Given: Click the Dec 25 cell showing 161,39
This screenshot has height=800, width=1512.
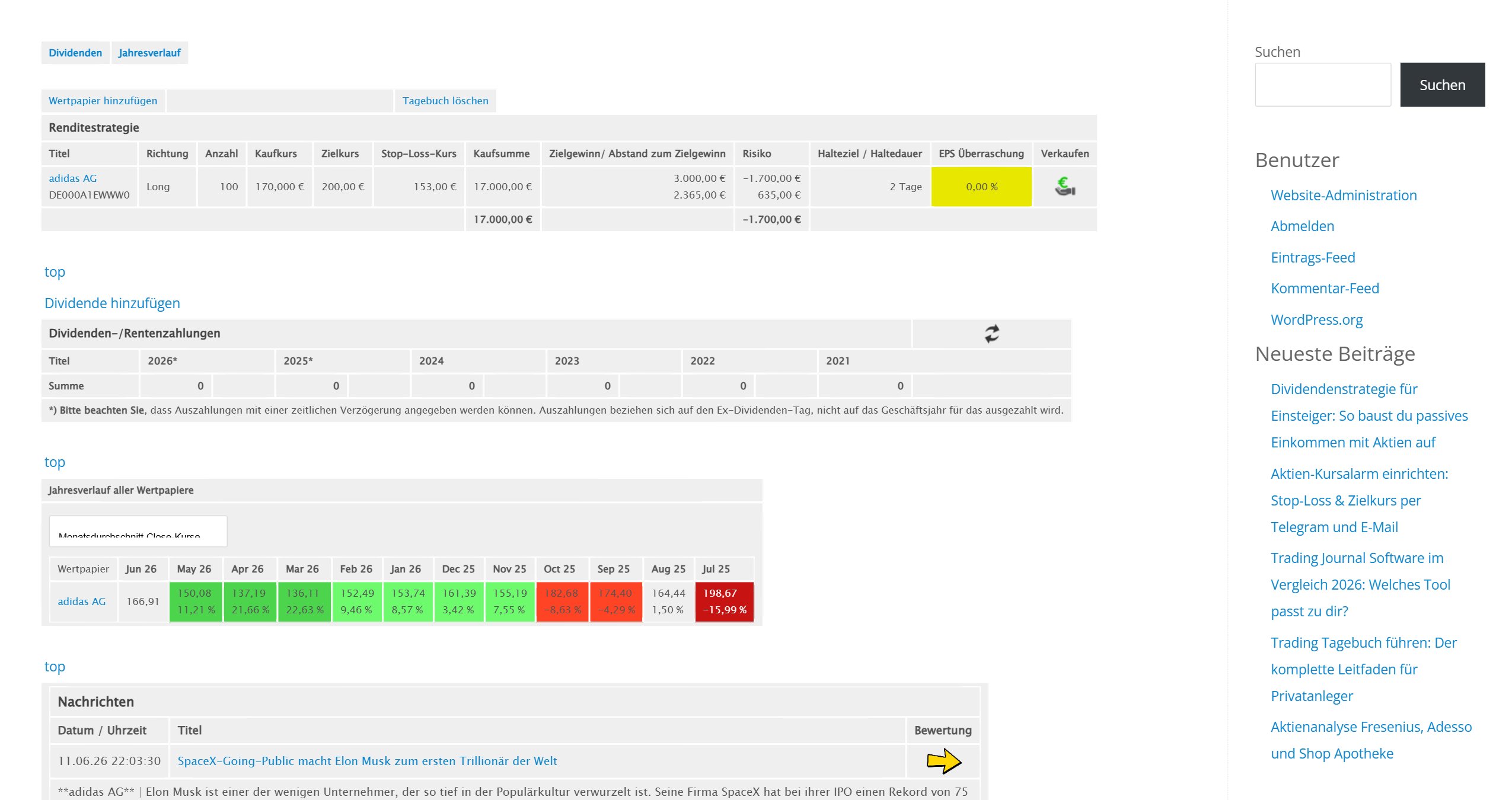Looking at the screenshot, I should coord(459,601).
